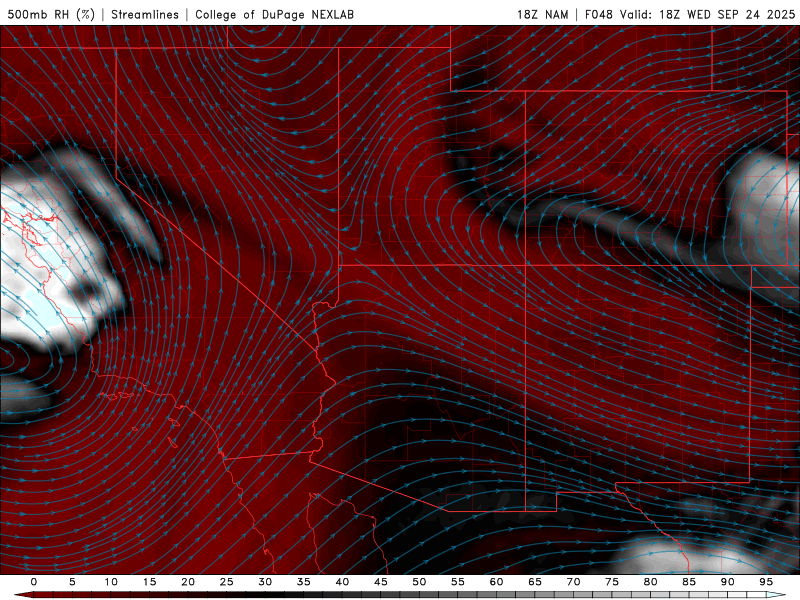Viewport: 800px width, 600px height.
Task: Click colorbar label "85"
Action: [x=689, y=582]
